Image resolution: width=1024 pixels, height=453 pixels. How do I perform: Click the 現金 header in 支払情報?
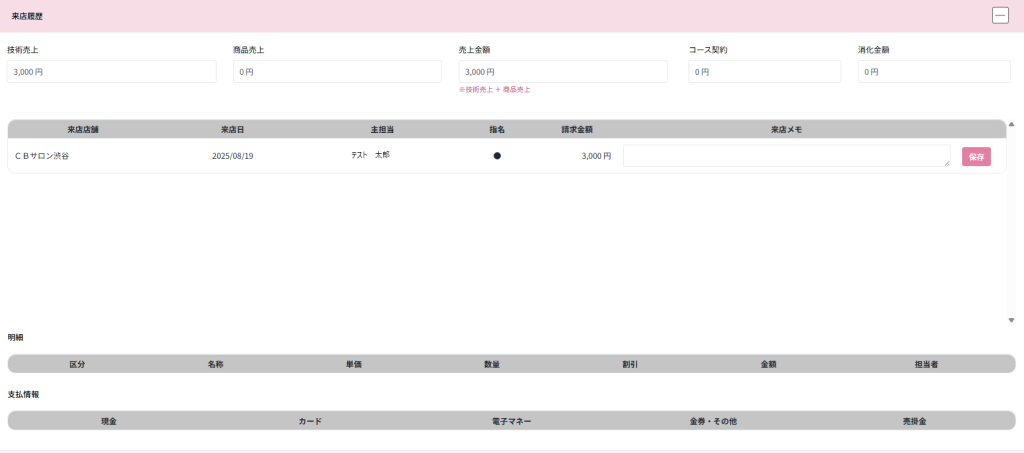pyautogui.click(x=109, y=421)
